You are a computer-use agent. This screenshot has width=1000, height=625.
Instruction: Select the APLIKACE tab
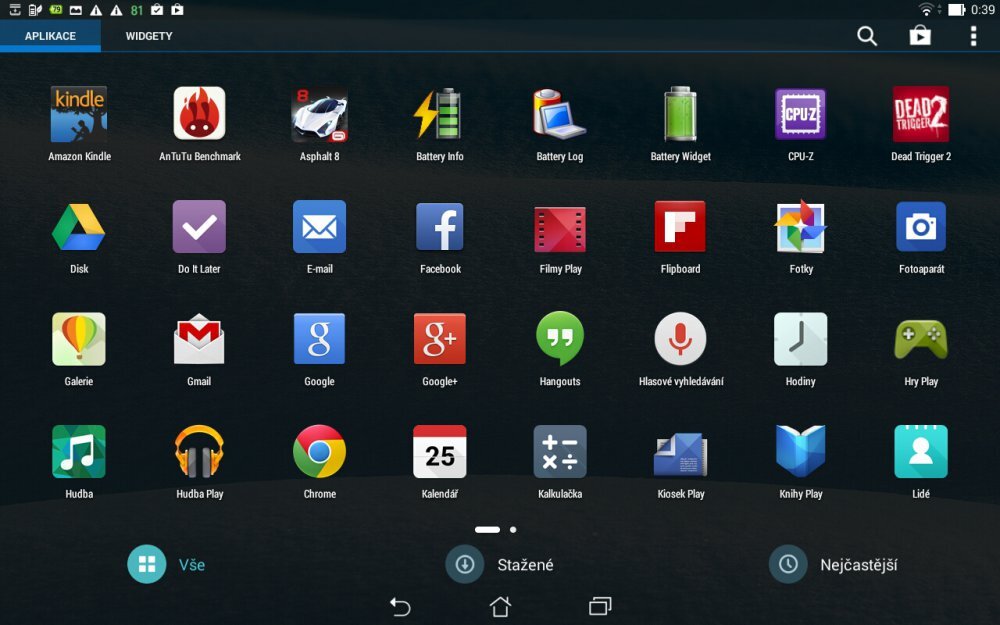tap(50, 36)
